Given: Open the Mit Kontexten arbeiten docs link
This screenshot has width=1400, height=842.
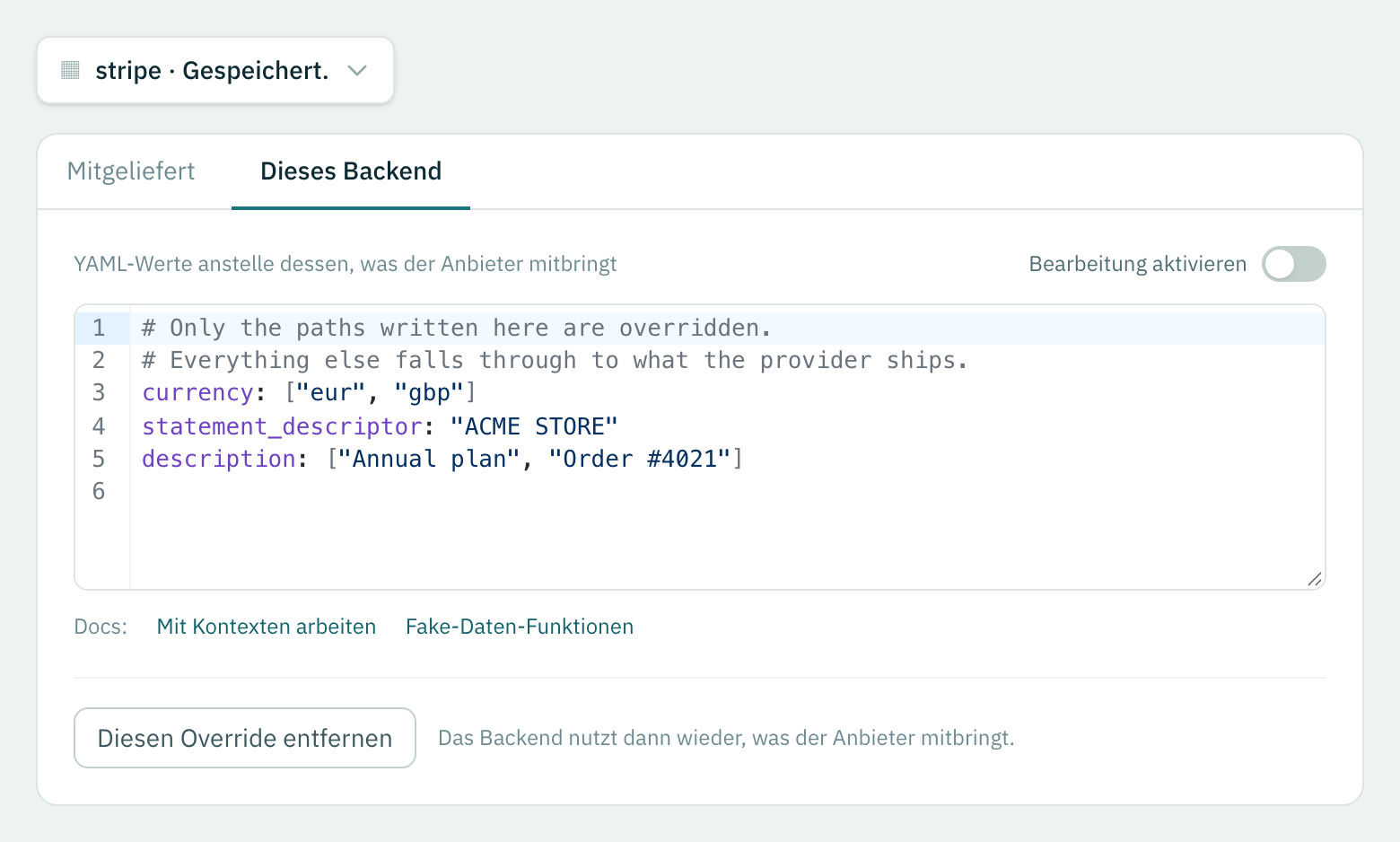Looking at the screenshot, I should 267,627.
